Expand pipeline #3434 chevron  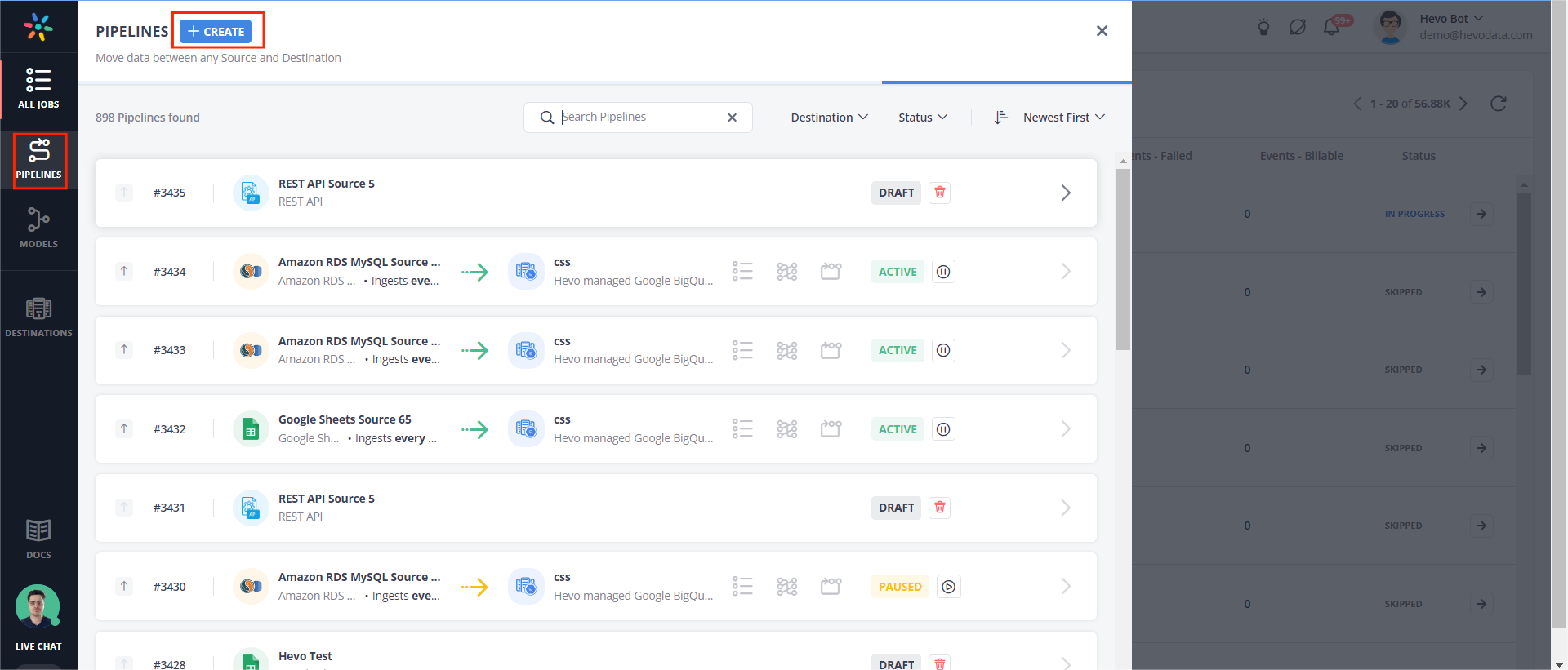1066,271
